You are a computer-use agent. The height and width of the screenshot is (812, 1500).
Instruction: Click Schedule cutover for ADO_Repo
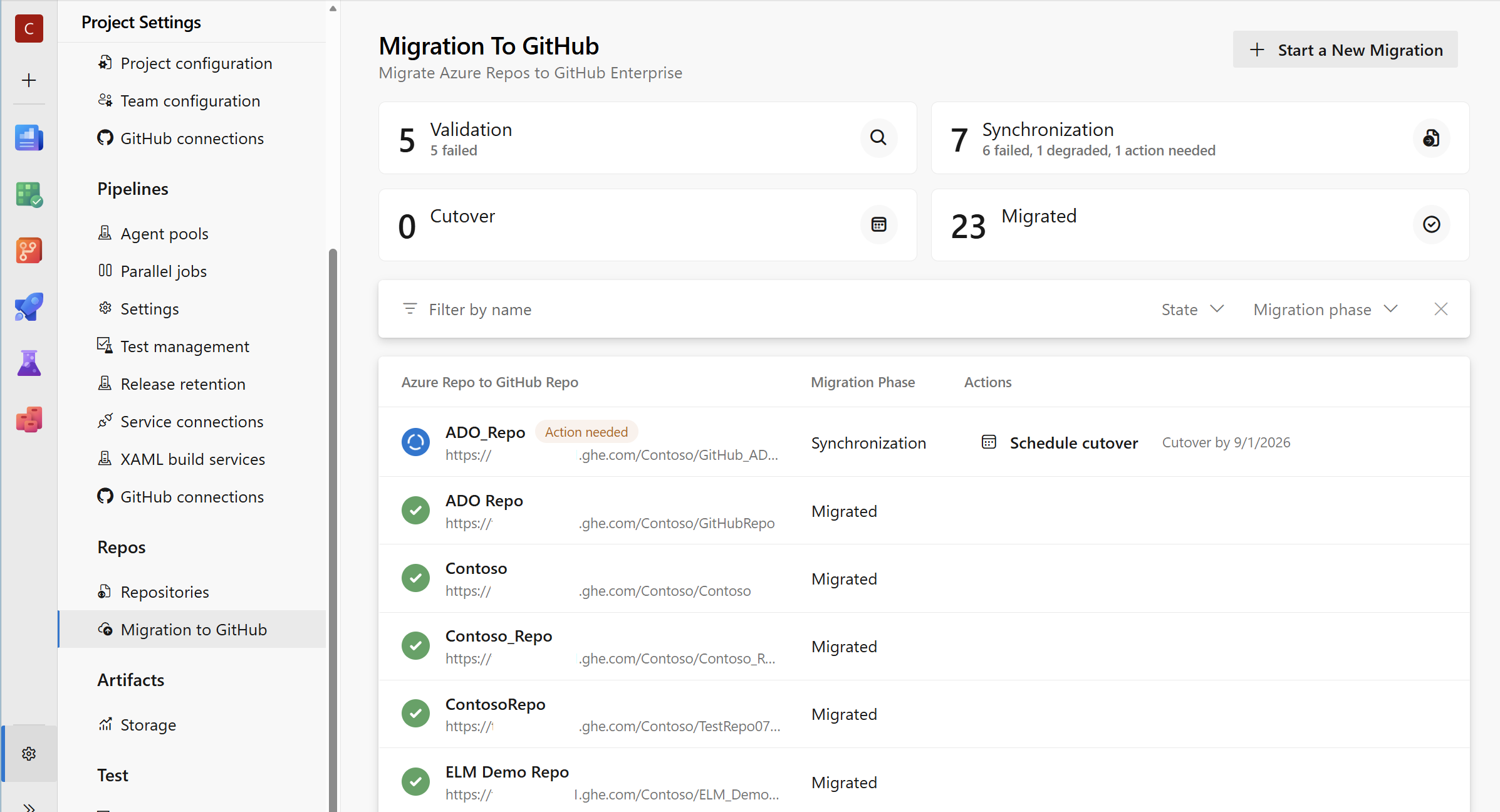(x=1073, y=443)
